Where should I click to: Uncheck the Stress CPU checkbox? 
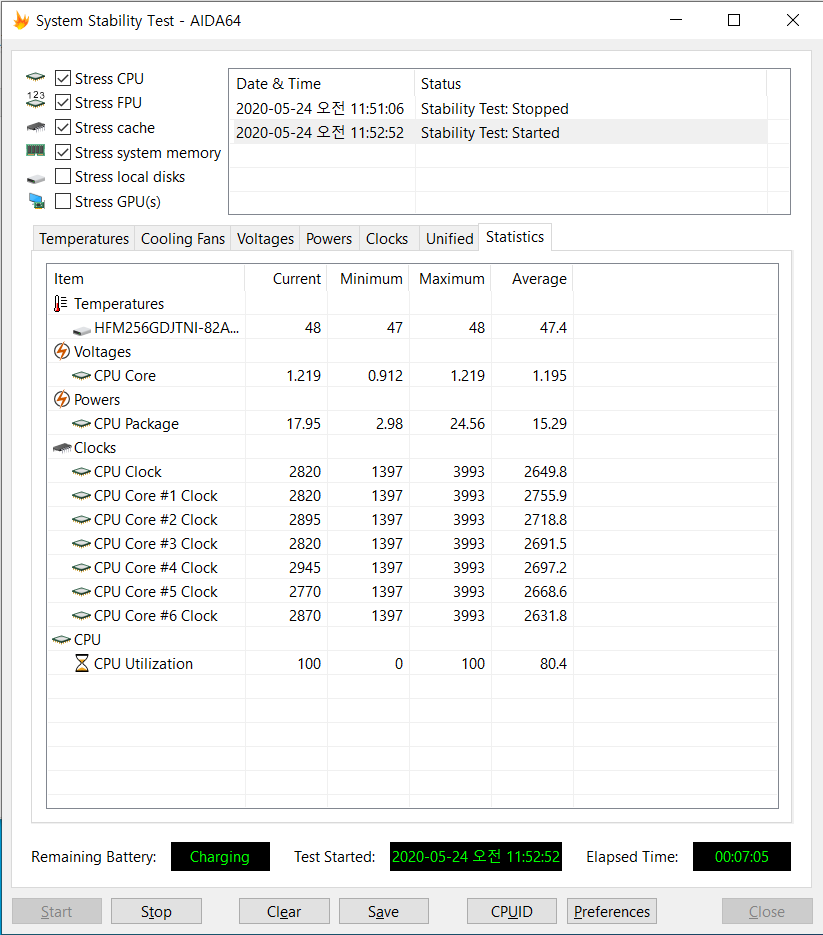click(63, 78)
